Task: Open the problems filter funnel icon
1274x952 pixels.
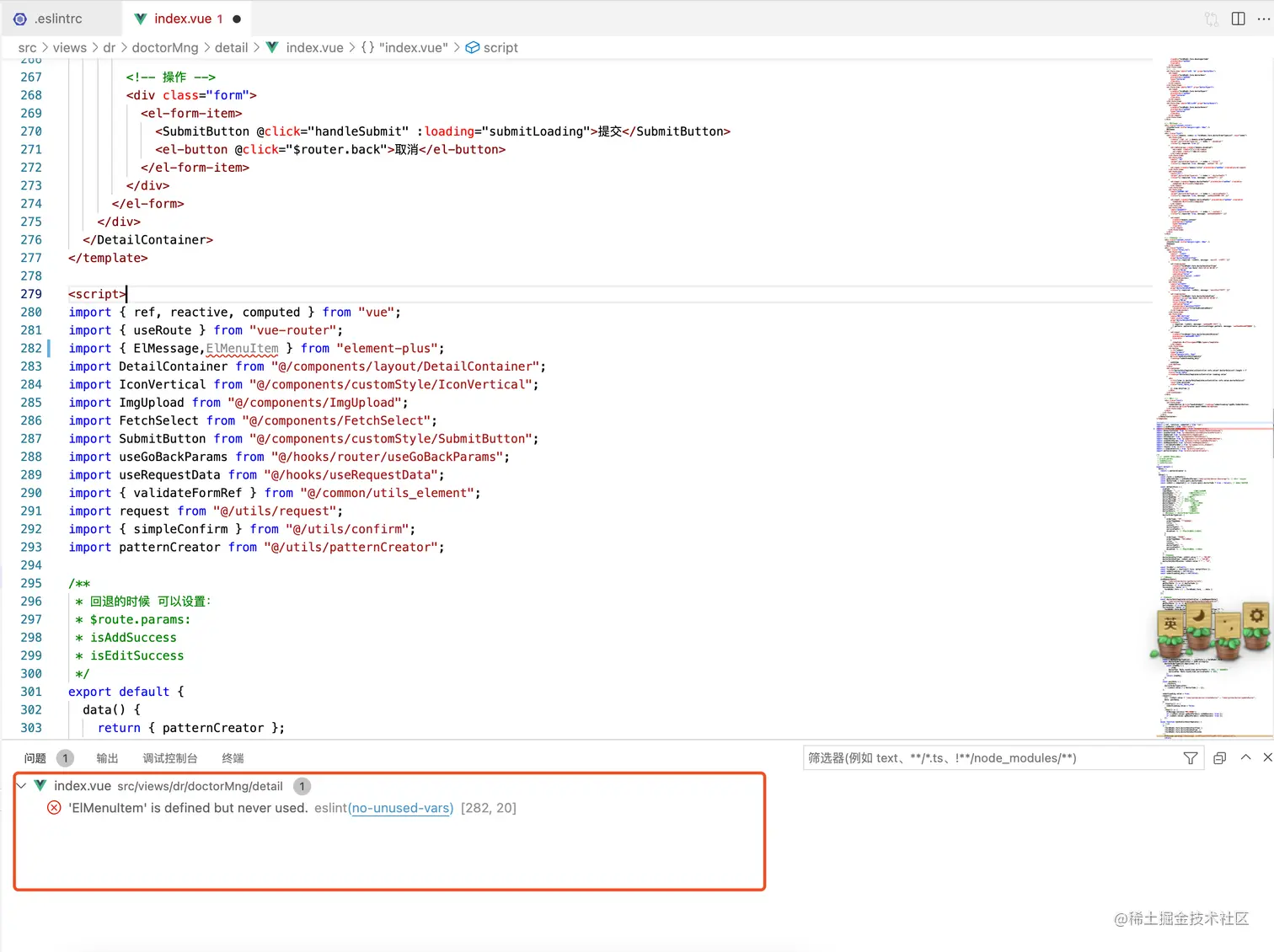Action: pyautogui.click(x=1191, y=758)
